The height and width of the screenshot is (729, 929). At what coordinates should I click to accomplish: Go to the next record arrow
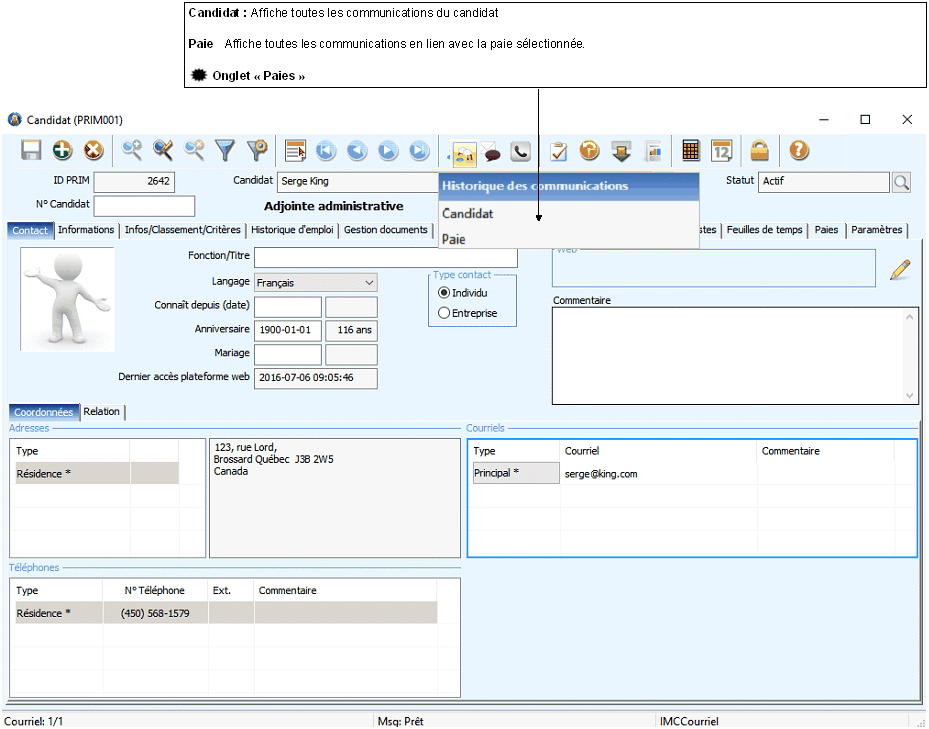click(x=388, y=151)
